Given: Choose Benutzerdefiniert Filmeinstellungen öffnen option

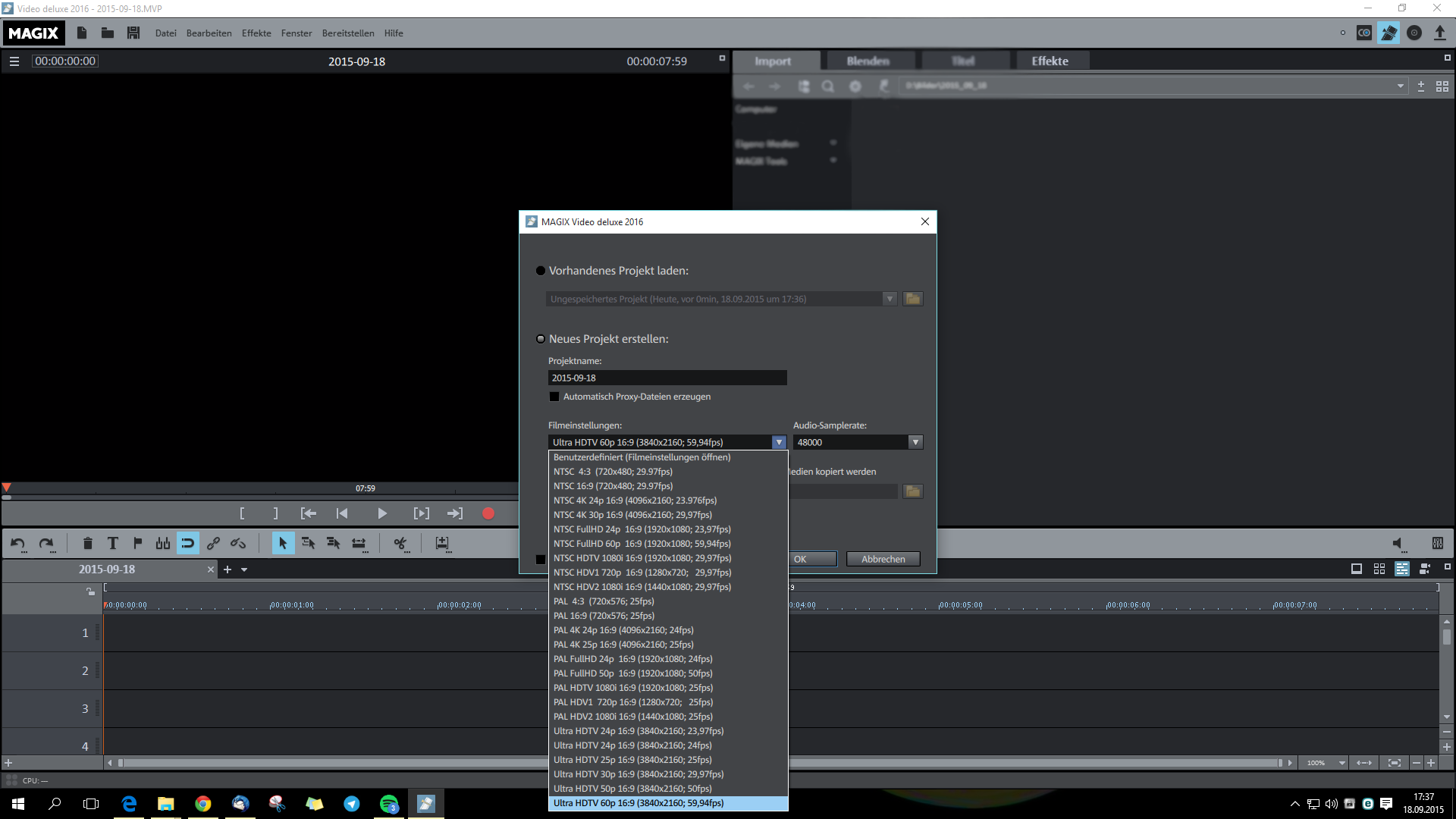Looking at the screenshot, I should [667, 457].
